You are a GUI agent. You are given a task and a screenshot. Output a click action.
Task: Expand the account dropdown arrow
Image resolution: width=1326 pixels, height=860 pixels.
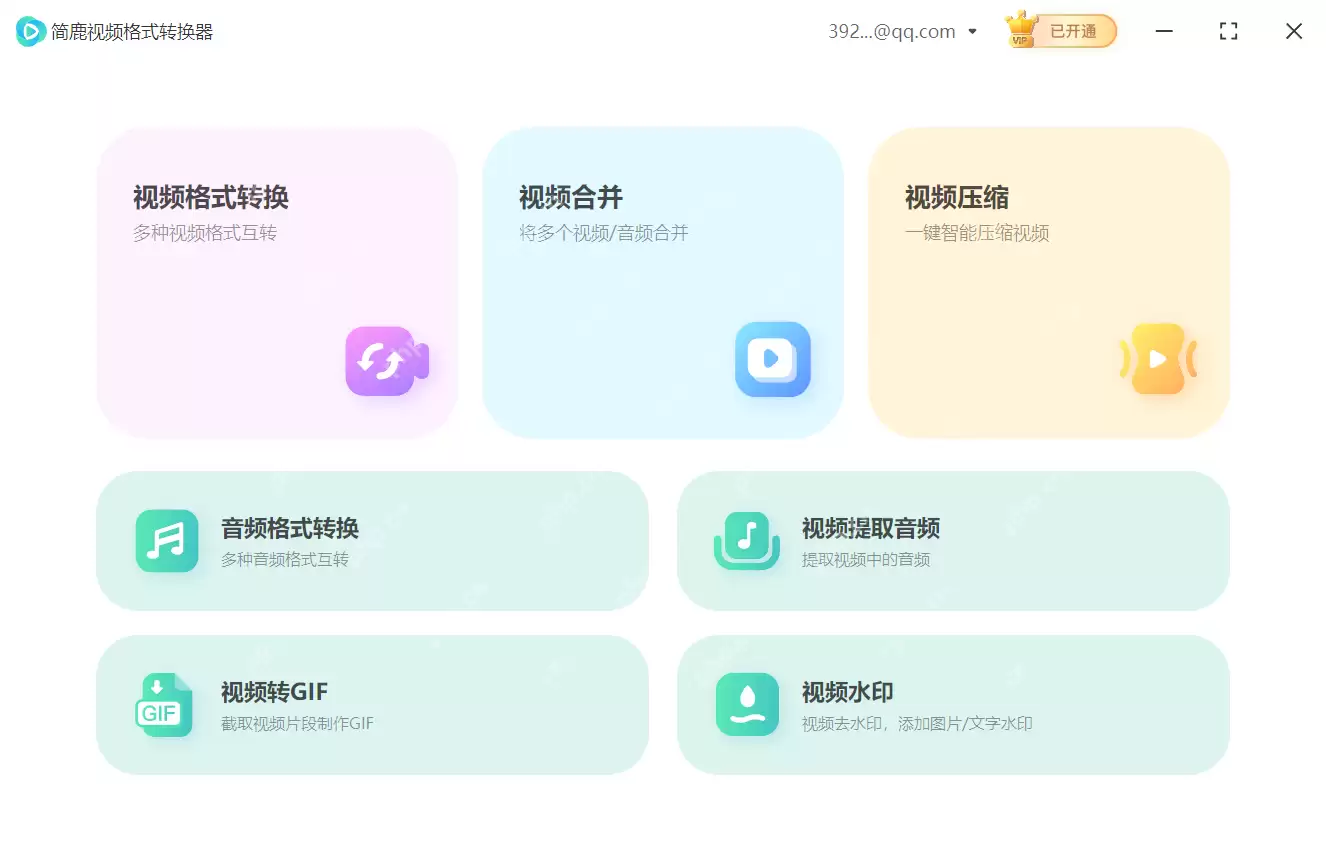click(971, 31)
